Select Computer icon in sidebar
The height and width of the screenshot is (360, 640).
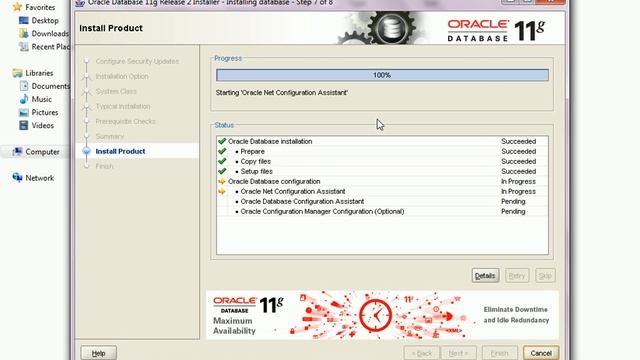[17, 152]
